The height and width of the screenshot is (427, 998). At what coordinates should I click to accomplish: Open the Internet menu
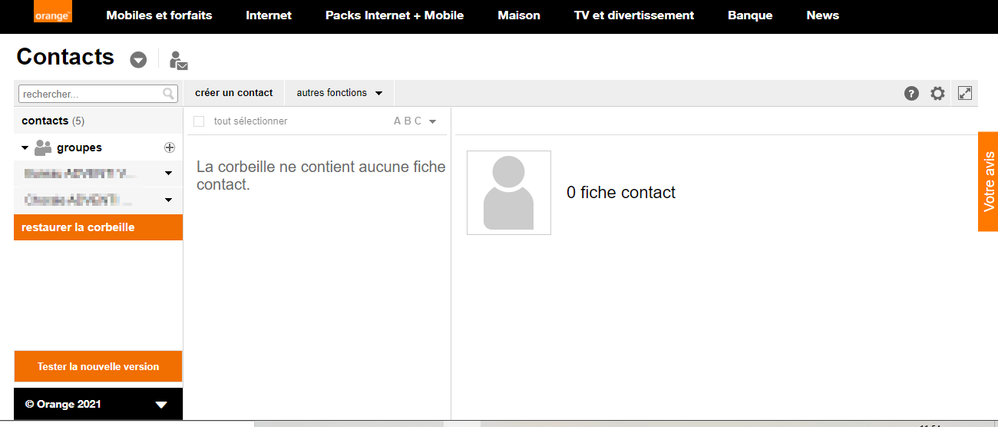(269, 15)
